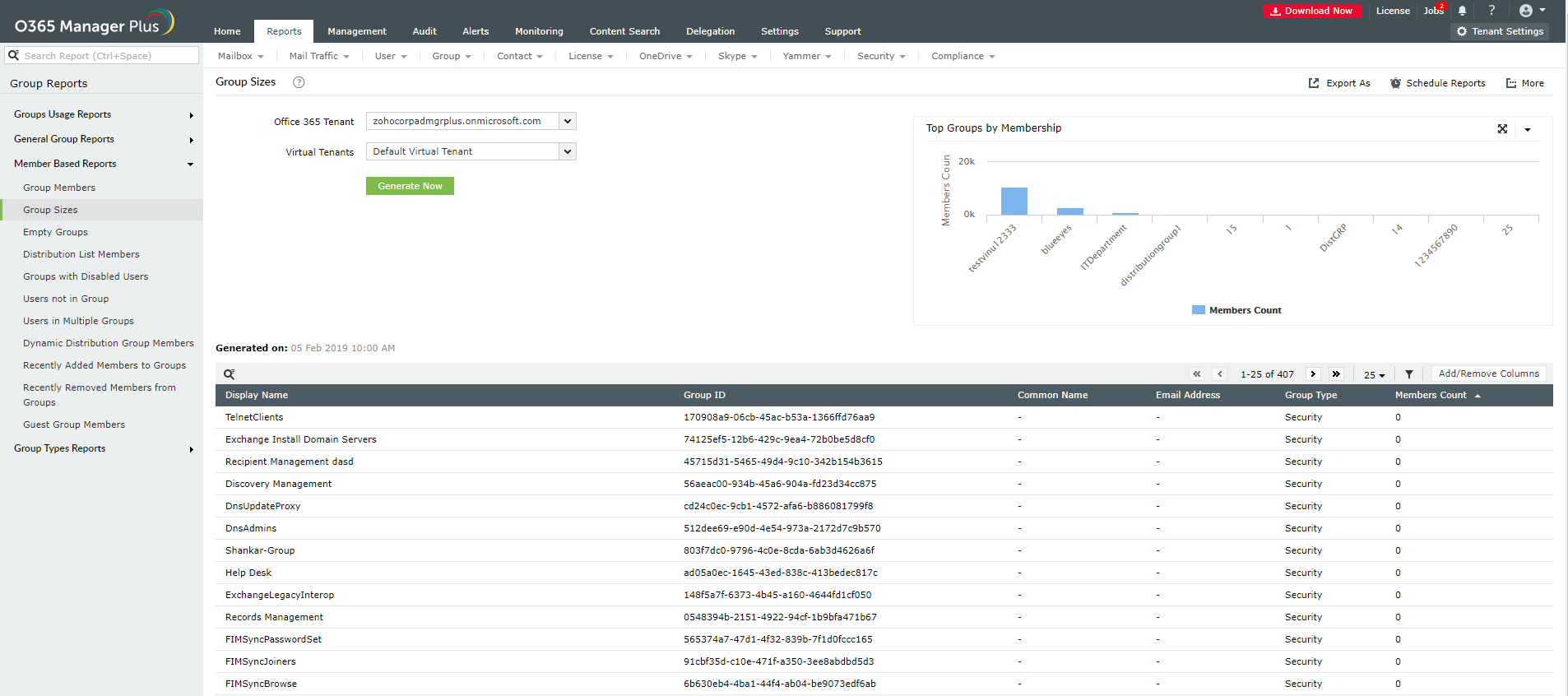The width and height of the screenshot is (1568, 696).
Task: Go to next page of results
Action: (1313, 374)
